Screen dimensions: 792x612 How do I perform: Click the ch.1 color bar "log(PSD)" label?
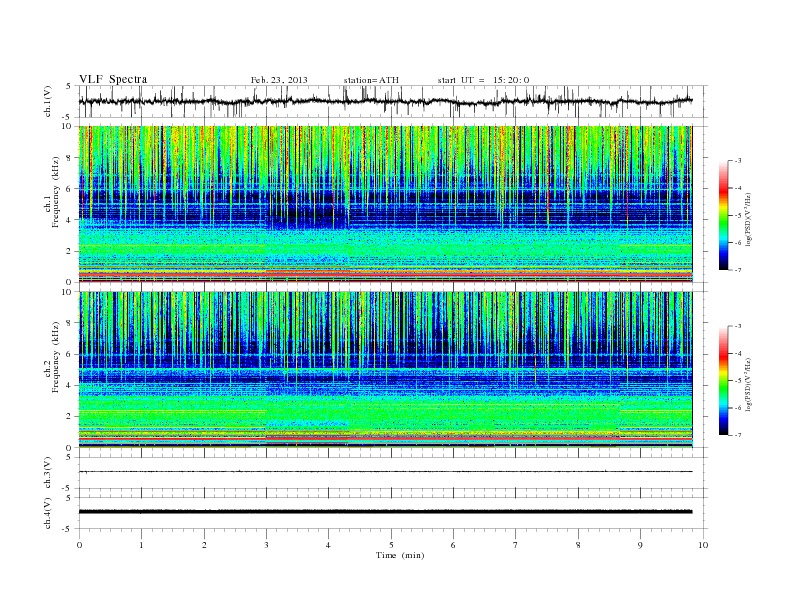tap(748, 218)
